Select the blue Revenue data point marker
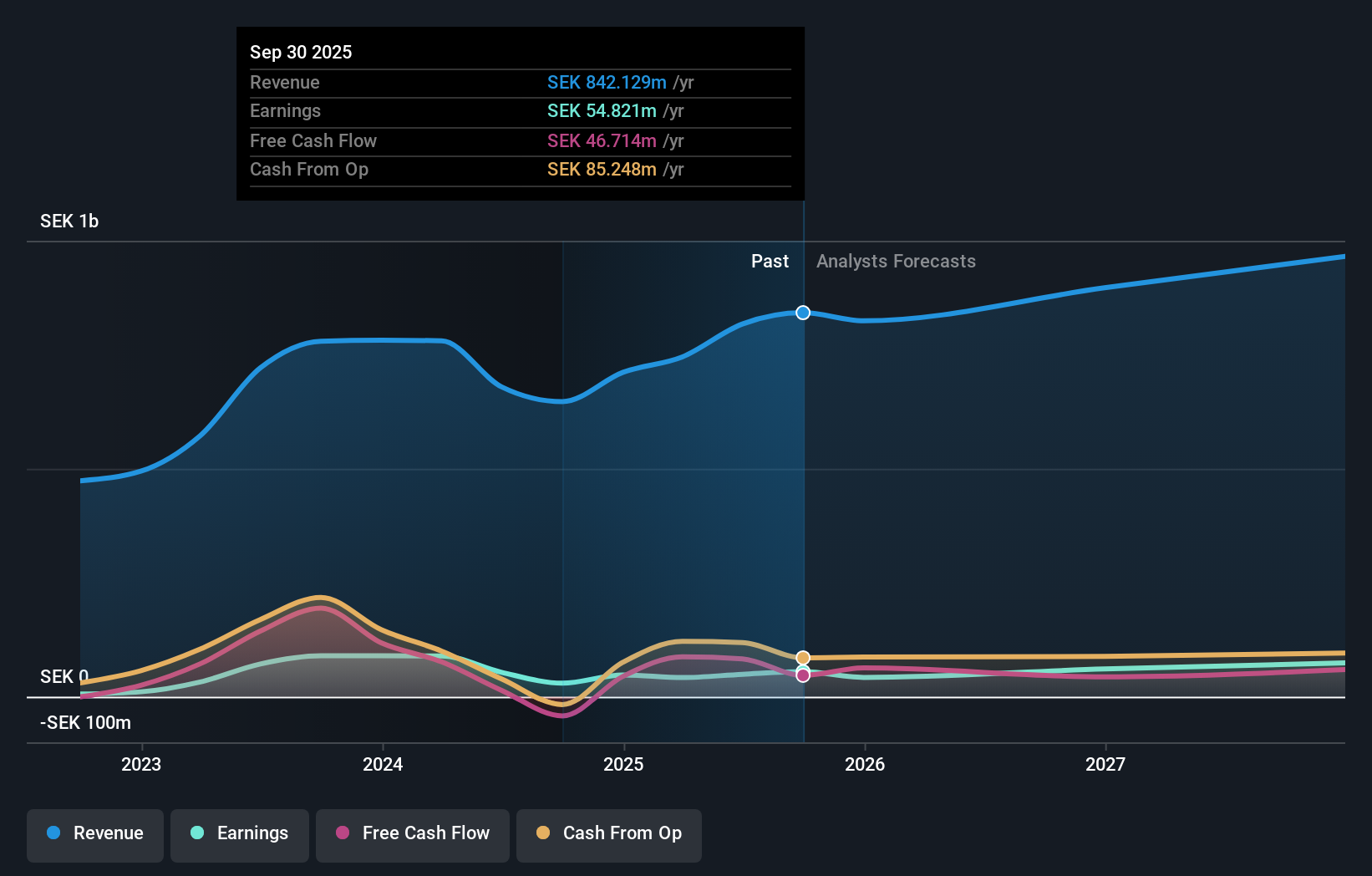The width and height of the screenshot is (1372, 876). (803, 313)
